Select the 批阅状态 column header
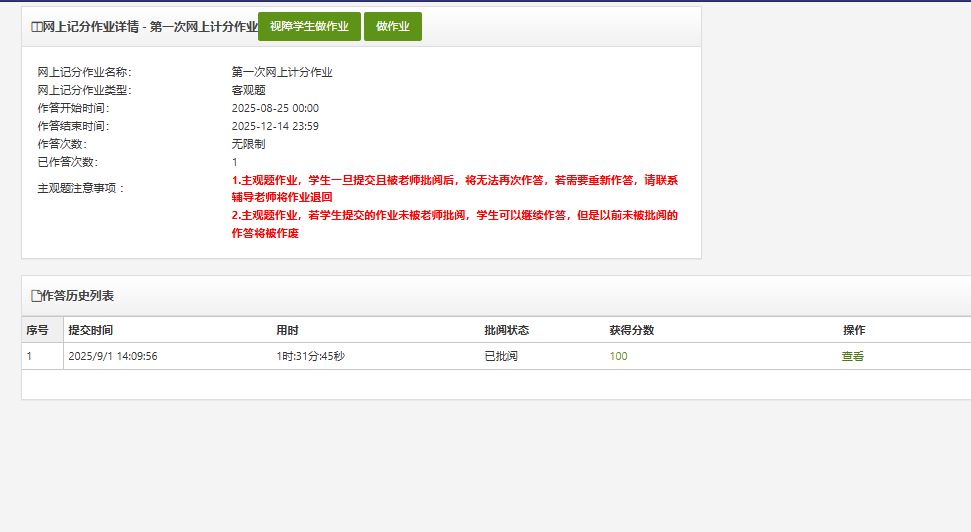This screenshot has height=532, width=971. coord(506,330)
